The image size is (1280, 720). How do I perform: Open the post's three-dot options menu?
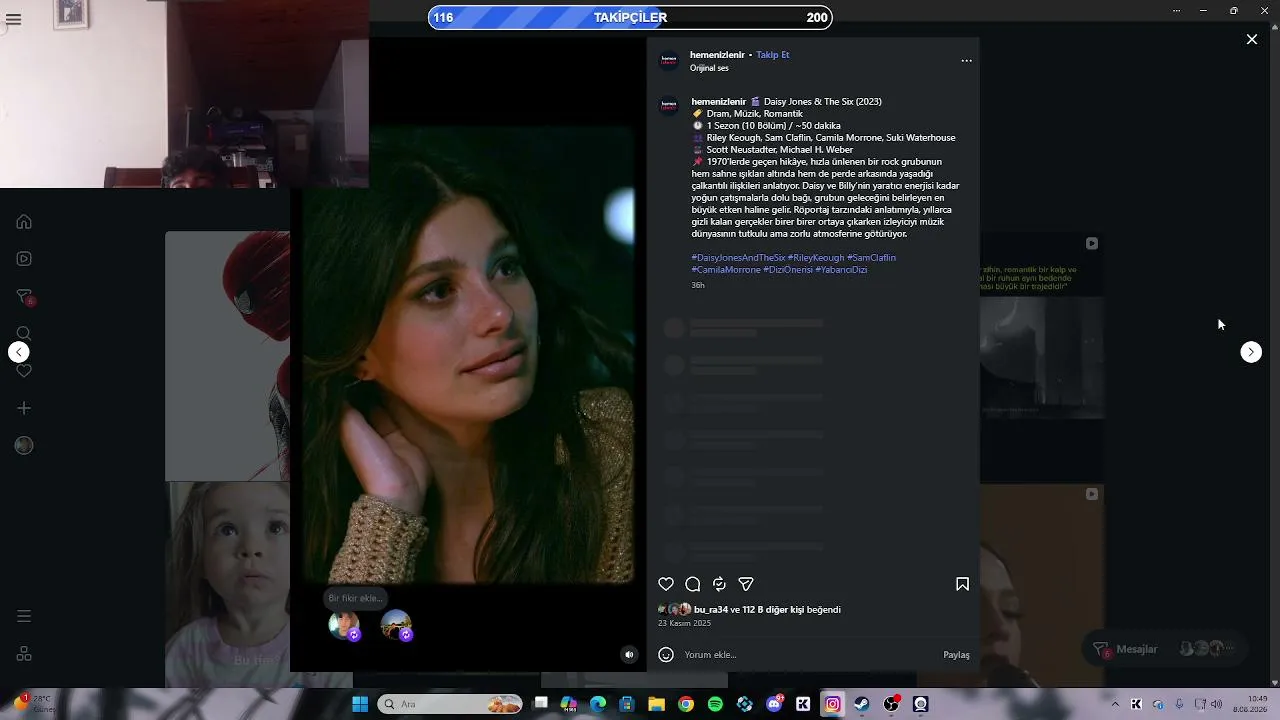click(966, 61)
